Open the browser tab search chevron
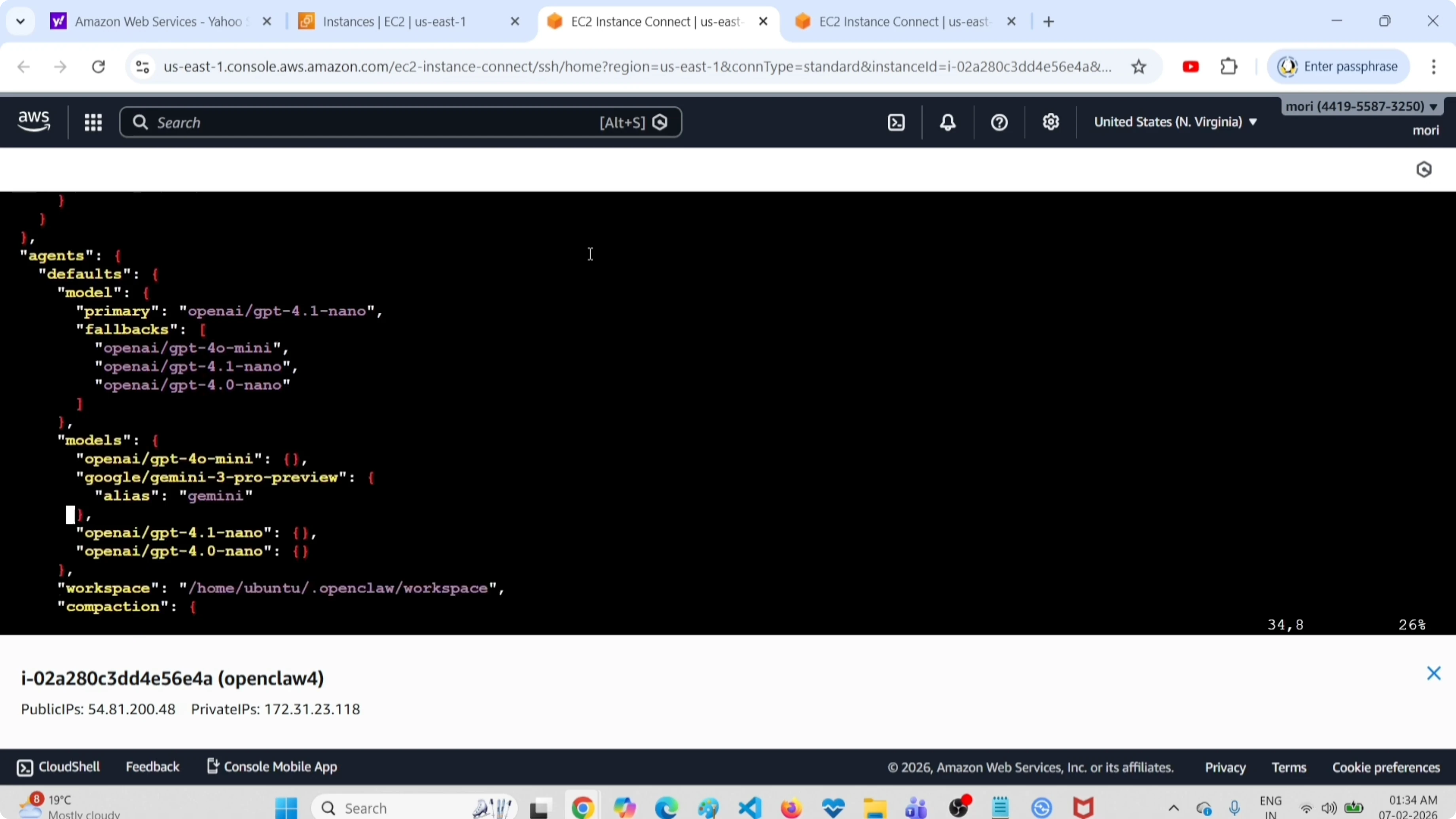The image size is (1456, 819). (x=20, y=21)
